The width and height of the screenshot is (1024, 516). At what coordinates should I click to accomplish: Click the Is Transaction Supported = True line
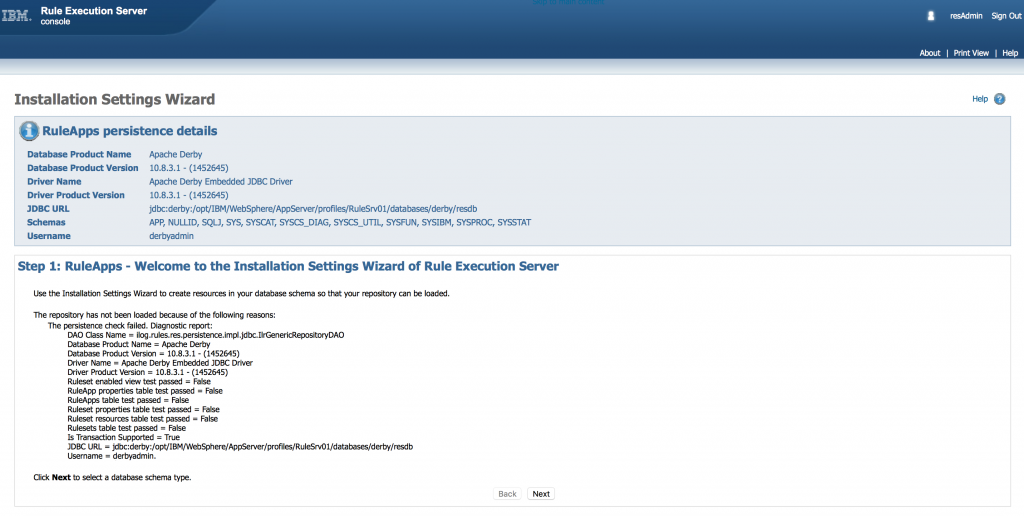[123, 437]
